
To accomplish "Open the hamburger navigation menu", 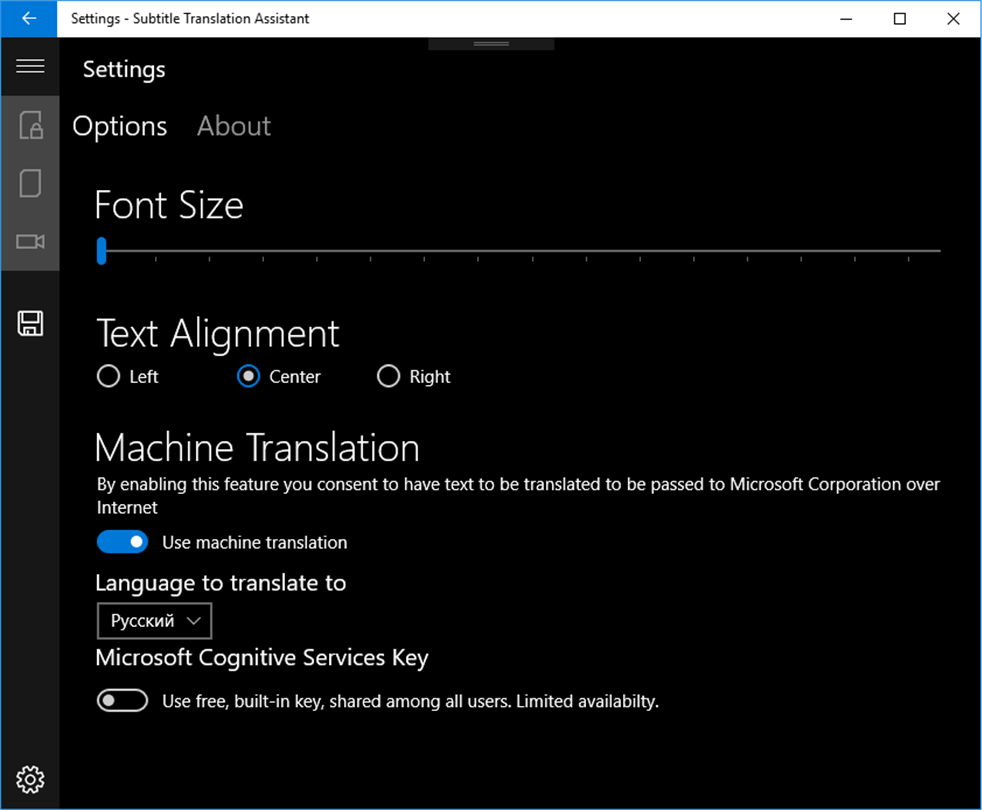I will (30, 67).
